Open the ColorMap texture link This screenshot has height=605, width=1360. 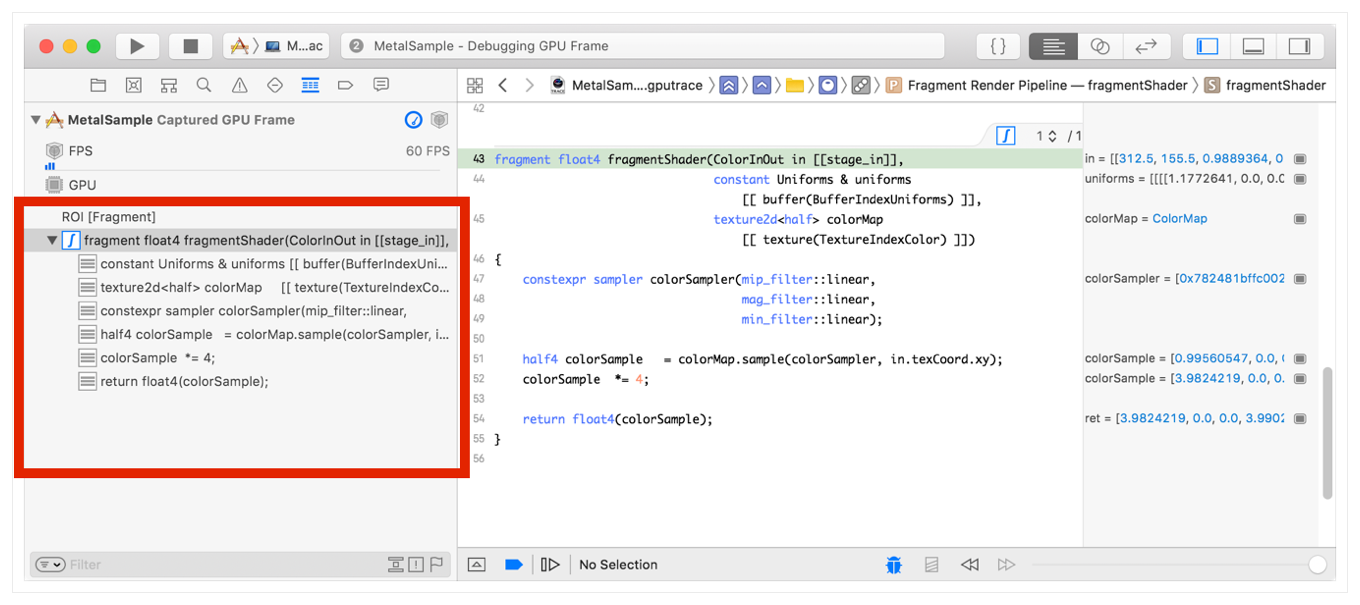(1180, 219)
